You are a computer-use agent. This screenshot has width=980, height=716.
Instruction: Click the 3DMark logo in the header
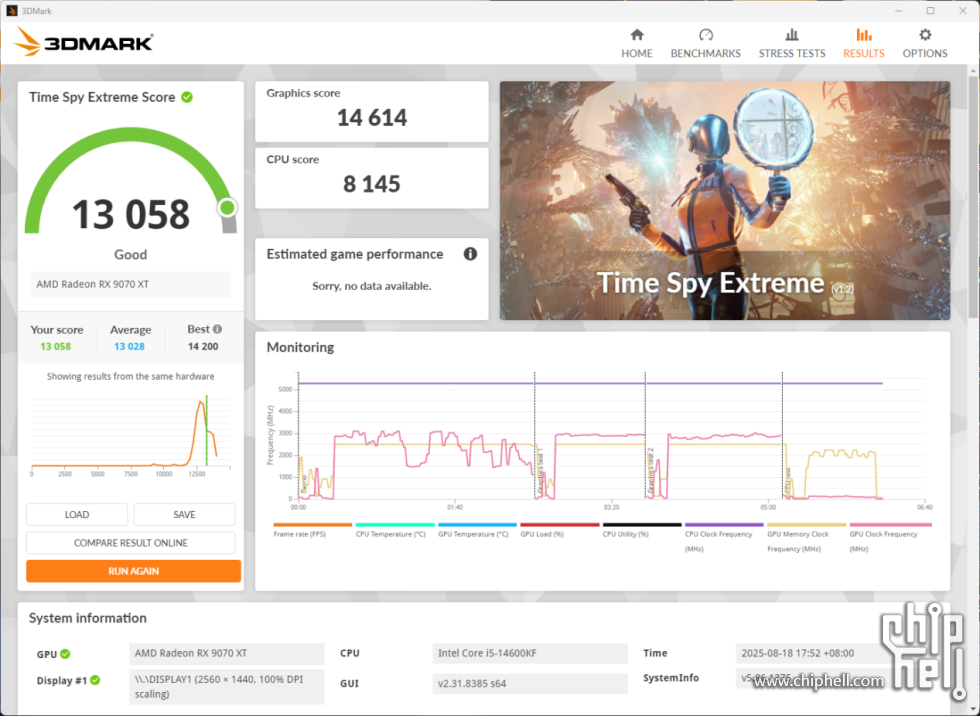coord(83,42)
